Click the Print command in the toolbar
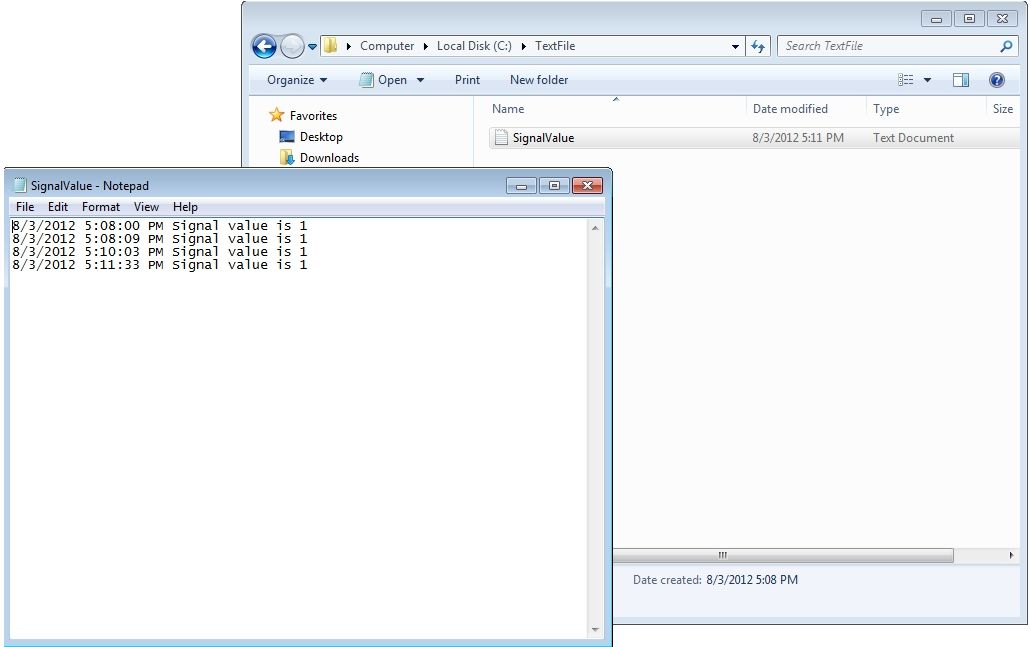 pyautogui.click(x=467, y=79)
